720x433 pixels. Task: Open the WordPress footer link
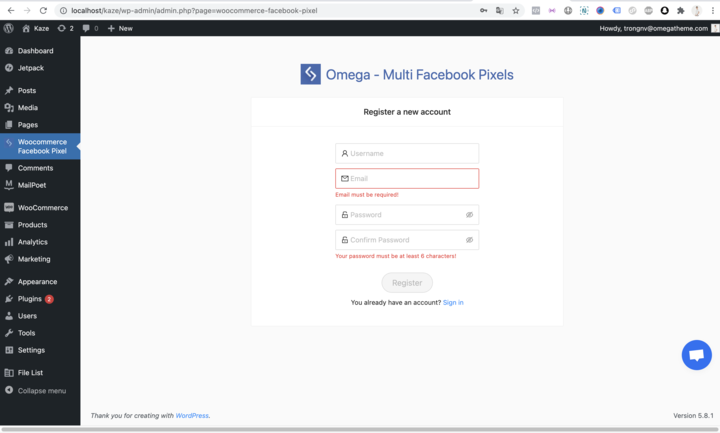[192, 416]
